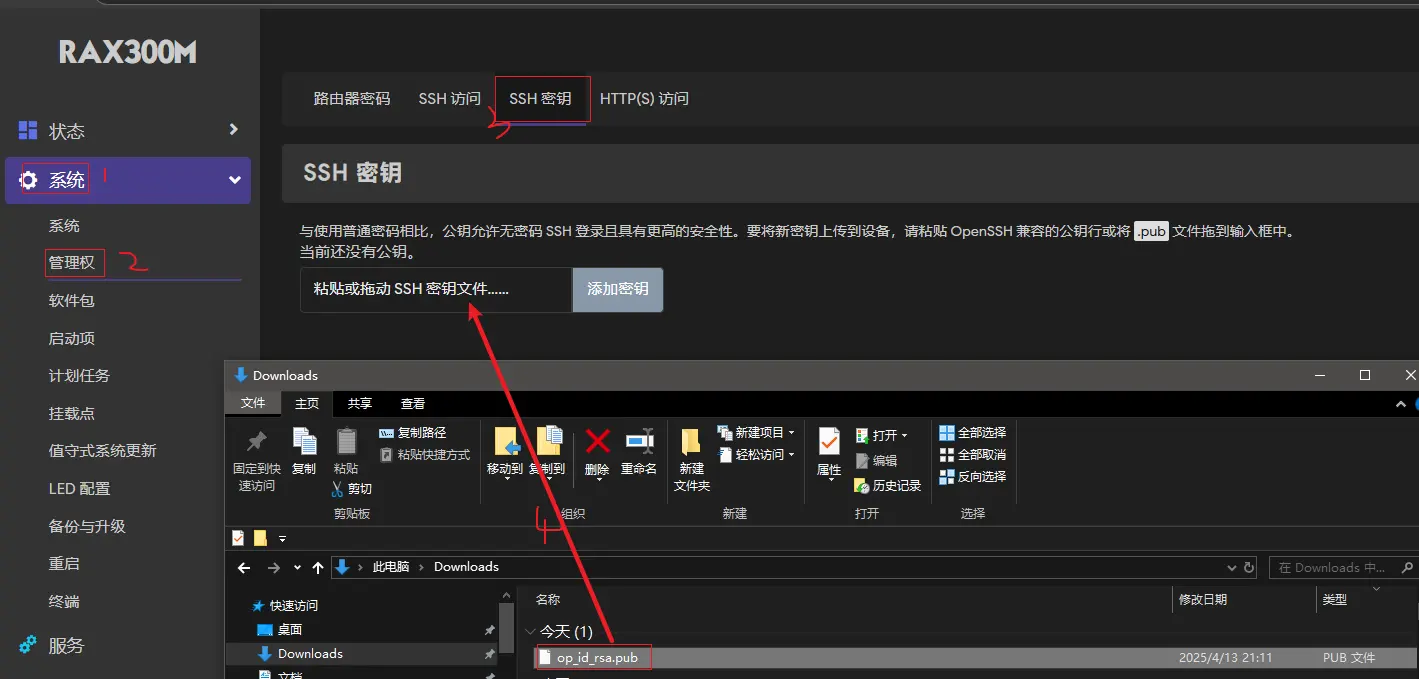The height and width of the screenshot is (679, 1419).
Task: Click the 添加密钥 button
Action: (617, 289)
